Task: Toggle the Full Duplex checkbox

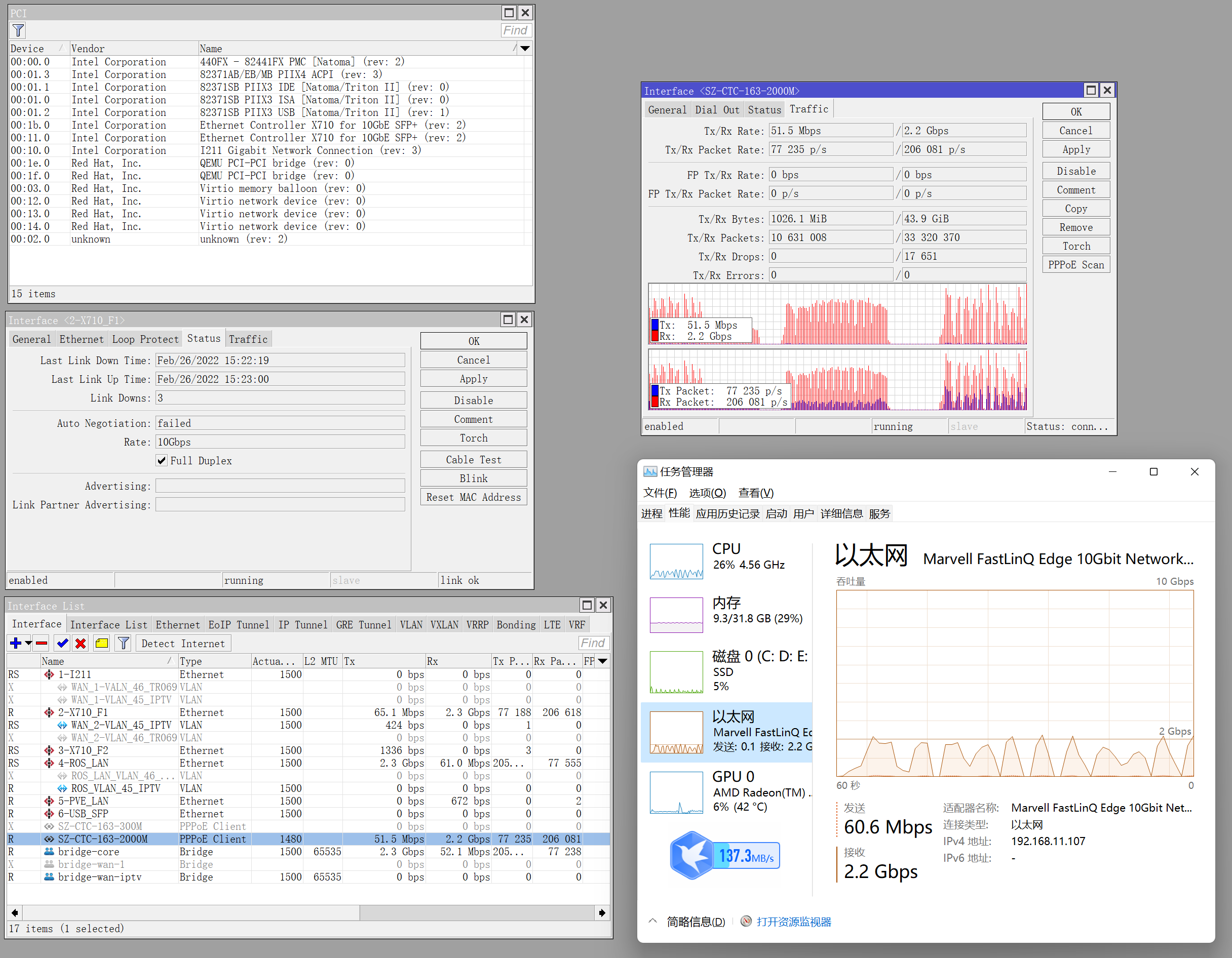Action: click(162, 461)
